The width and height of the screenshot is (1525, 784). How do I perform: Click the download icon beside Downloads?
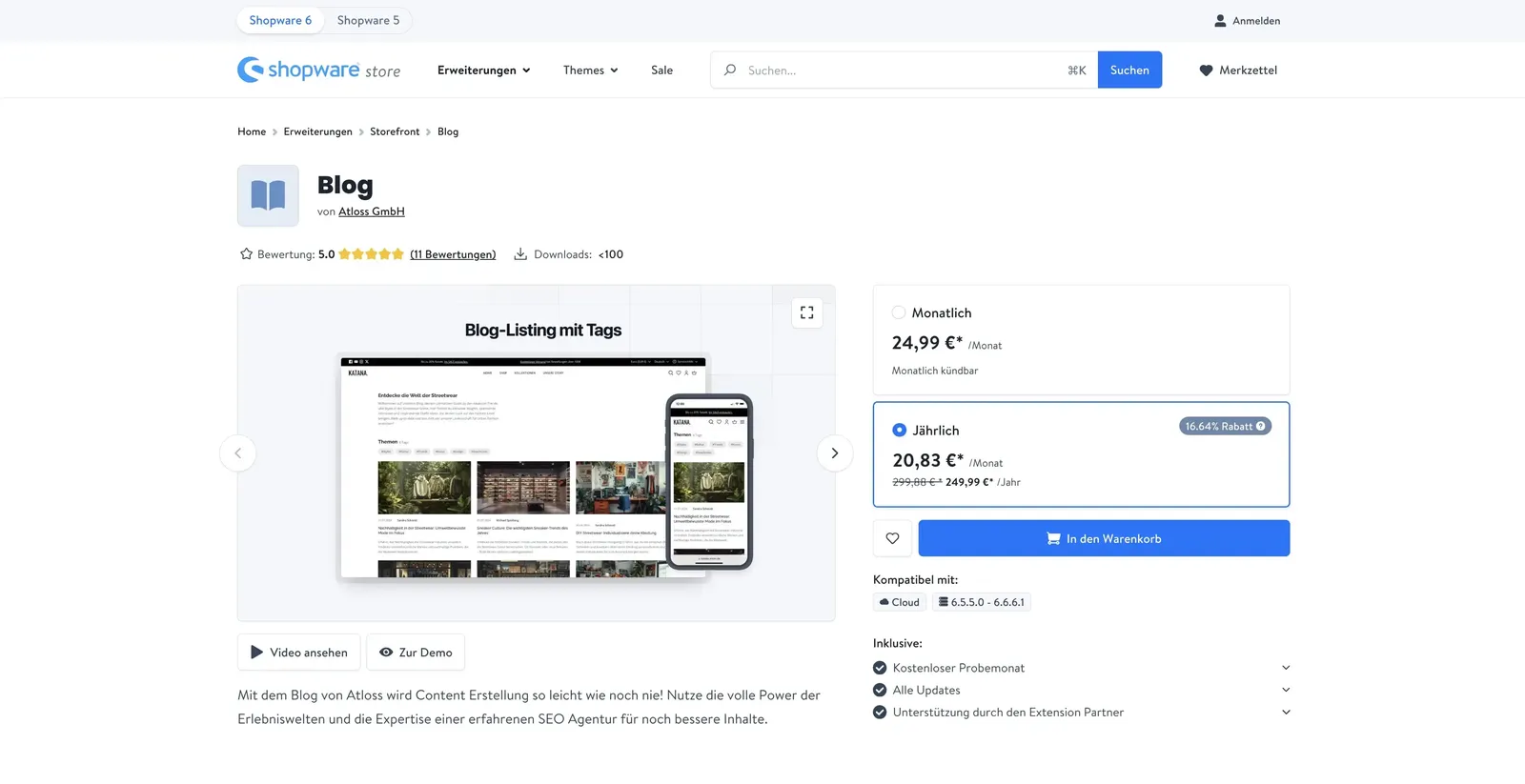(520, 254)
